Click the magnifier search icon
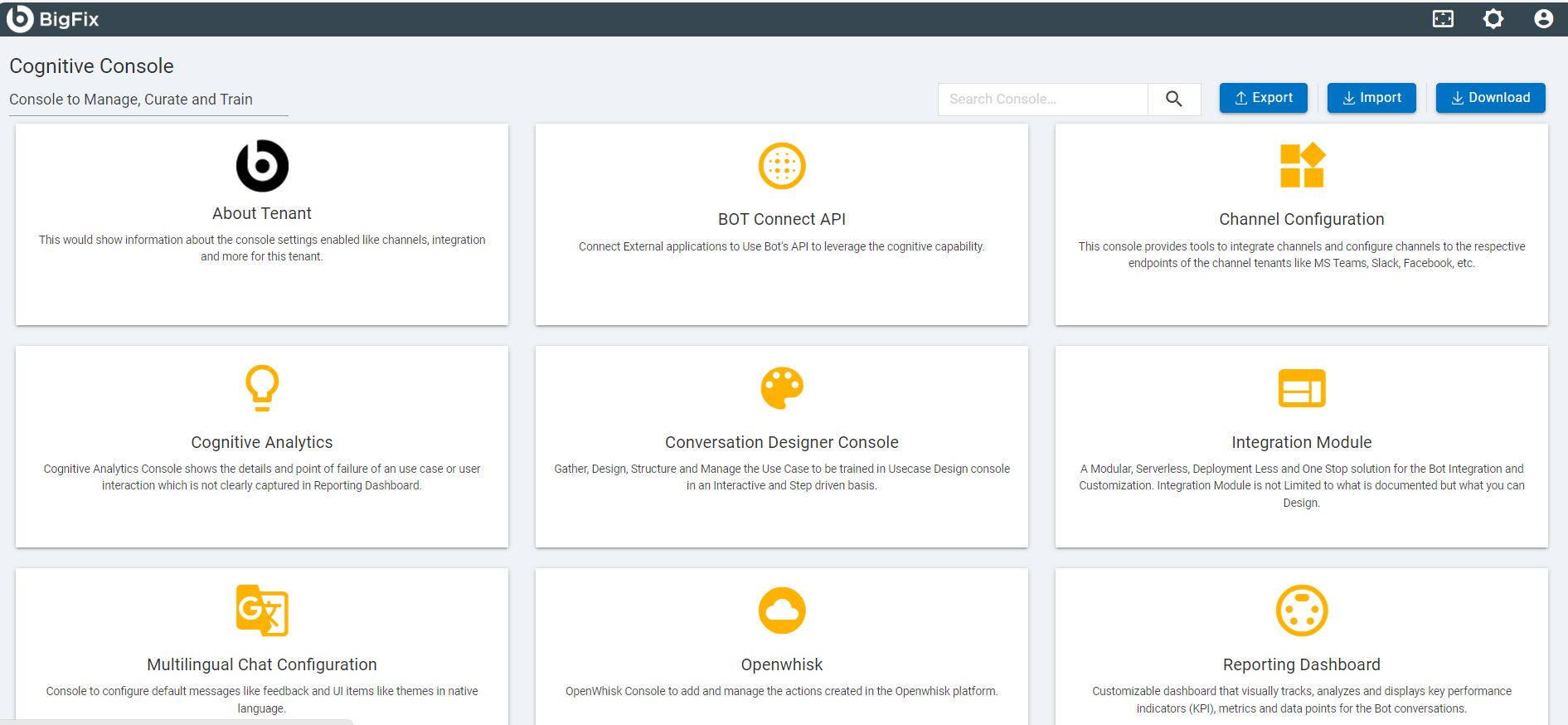This screenshot has width=1568, height=725. 1173,99
